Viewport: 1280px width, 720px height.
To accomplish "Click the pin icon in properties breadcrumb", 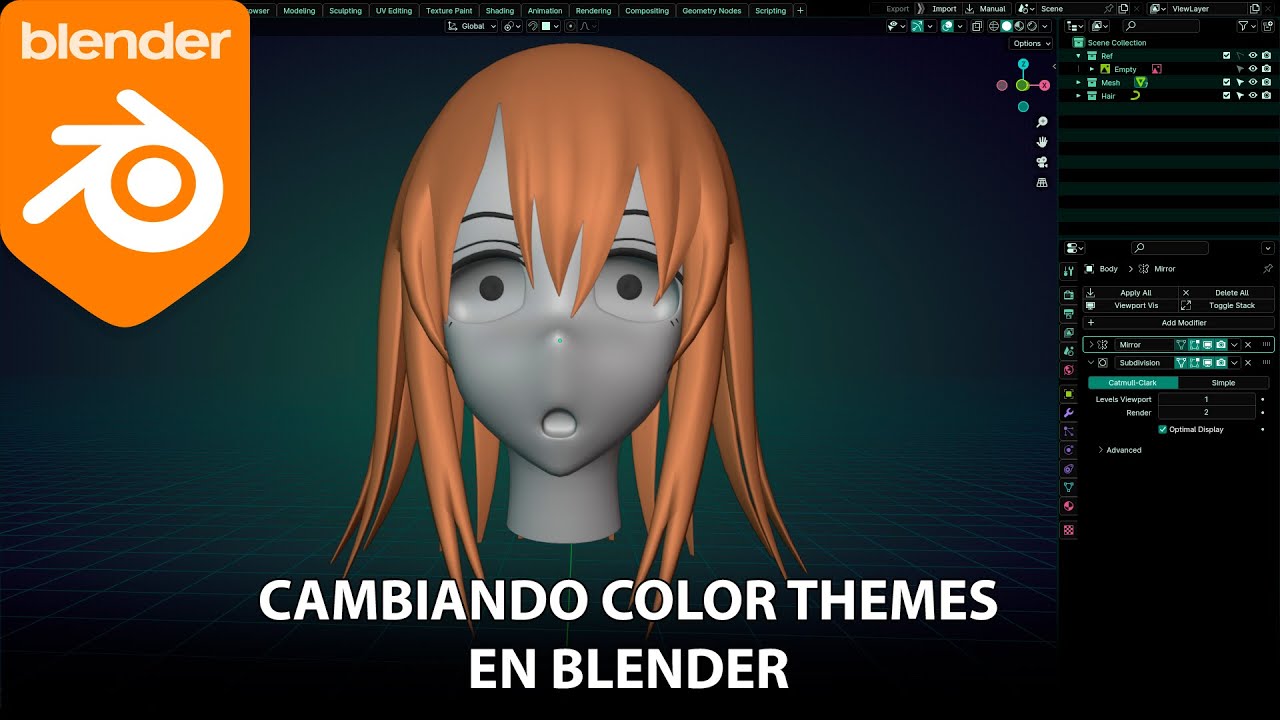I will 1268,269.
